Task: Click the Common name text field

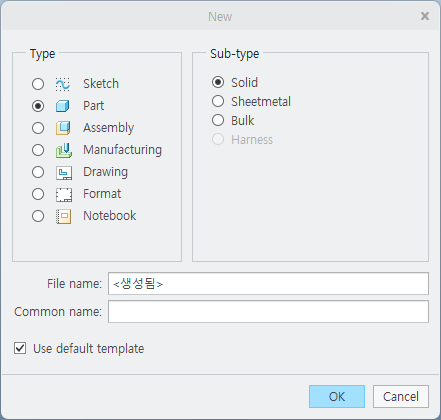Action: coord(268,312)
